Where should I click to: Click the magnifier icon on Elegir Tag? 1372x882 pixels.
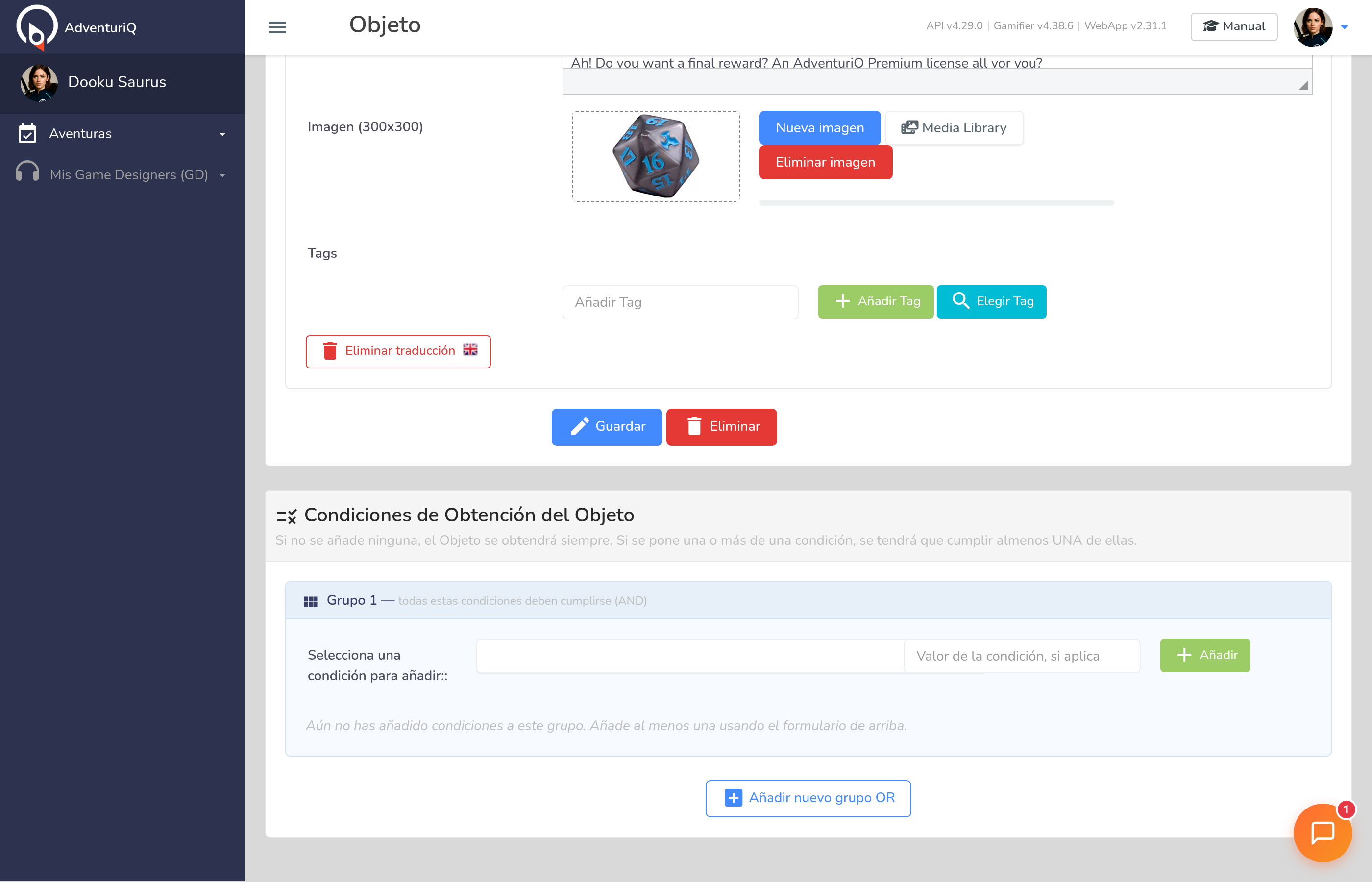[x=960, y=301]
